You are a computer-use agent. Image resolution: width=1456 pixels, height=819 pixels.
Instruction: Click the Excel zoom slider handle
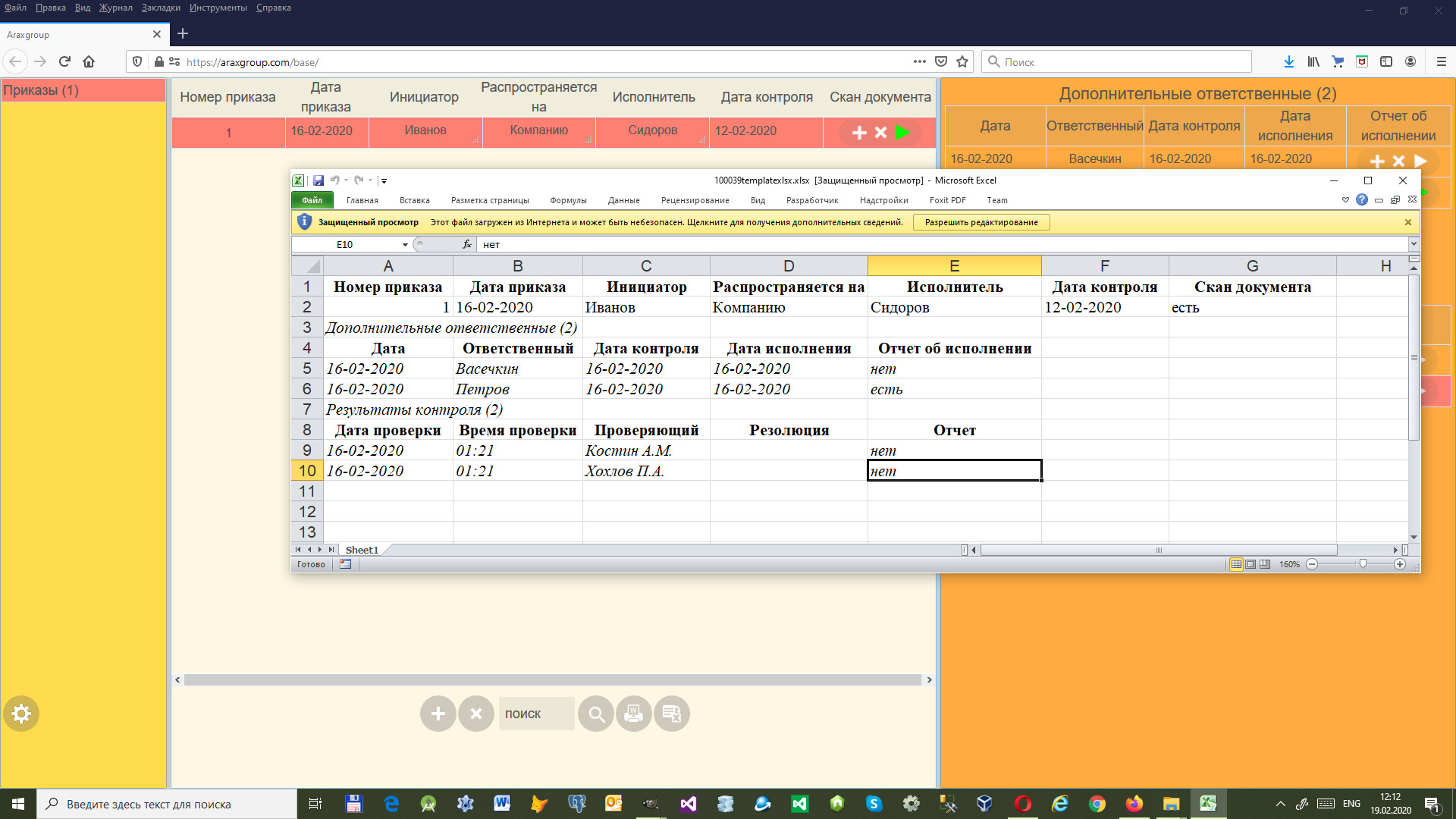point(1363,564)
